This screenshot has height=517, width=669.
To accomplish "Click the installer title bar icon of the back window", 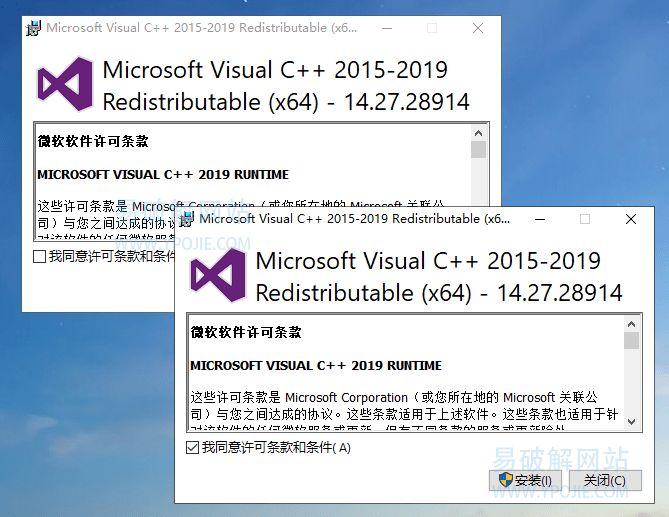I will [33, 28].
